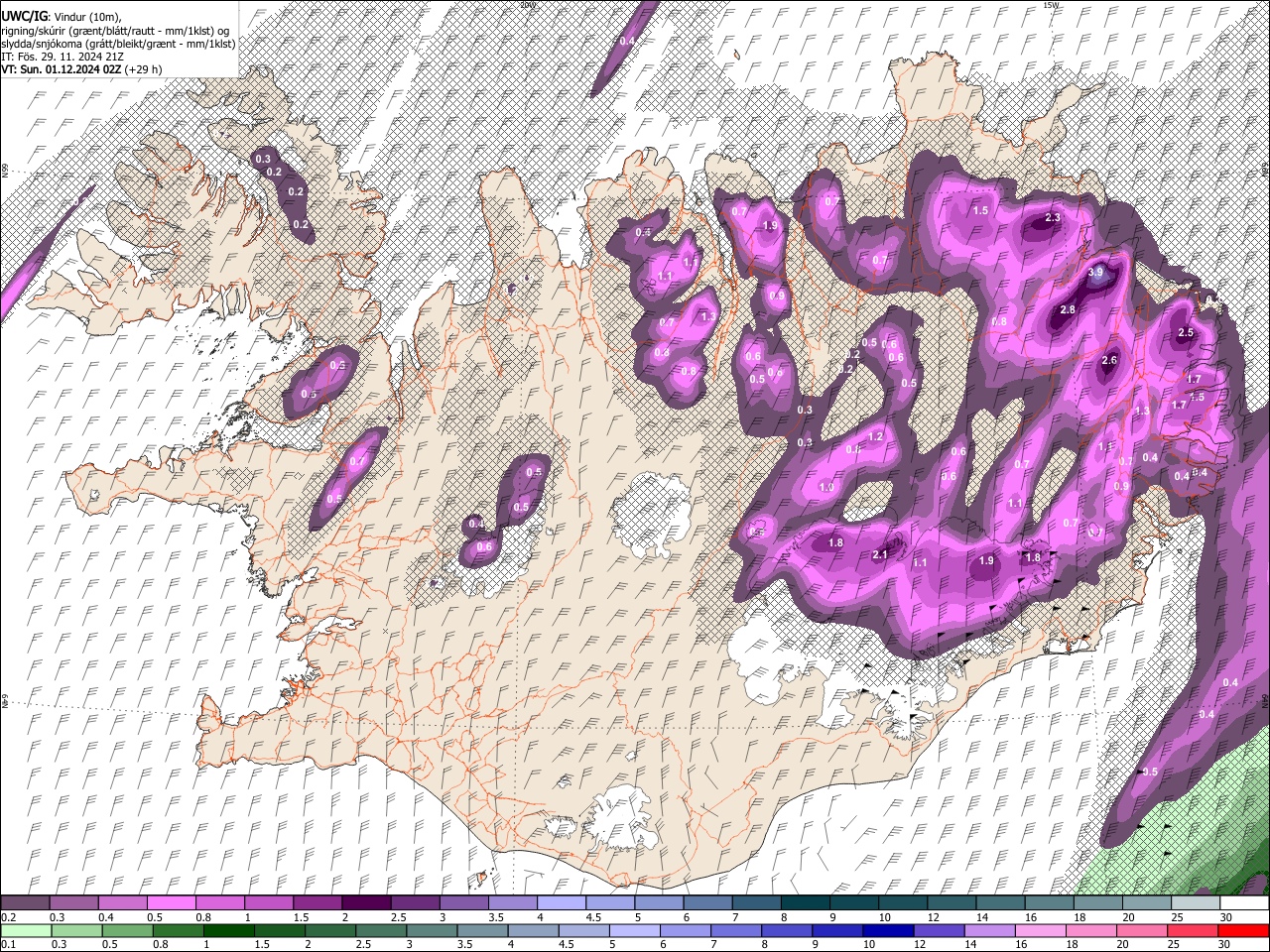Click the red rain swatch after 30
Viewport: 1270px width, 952px height.
pos(1244,931)
